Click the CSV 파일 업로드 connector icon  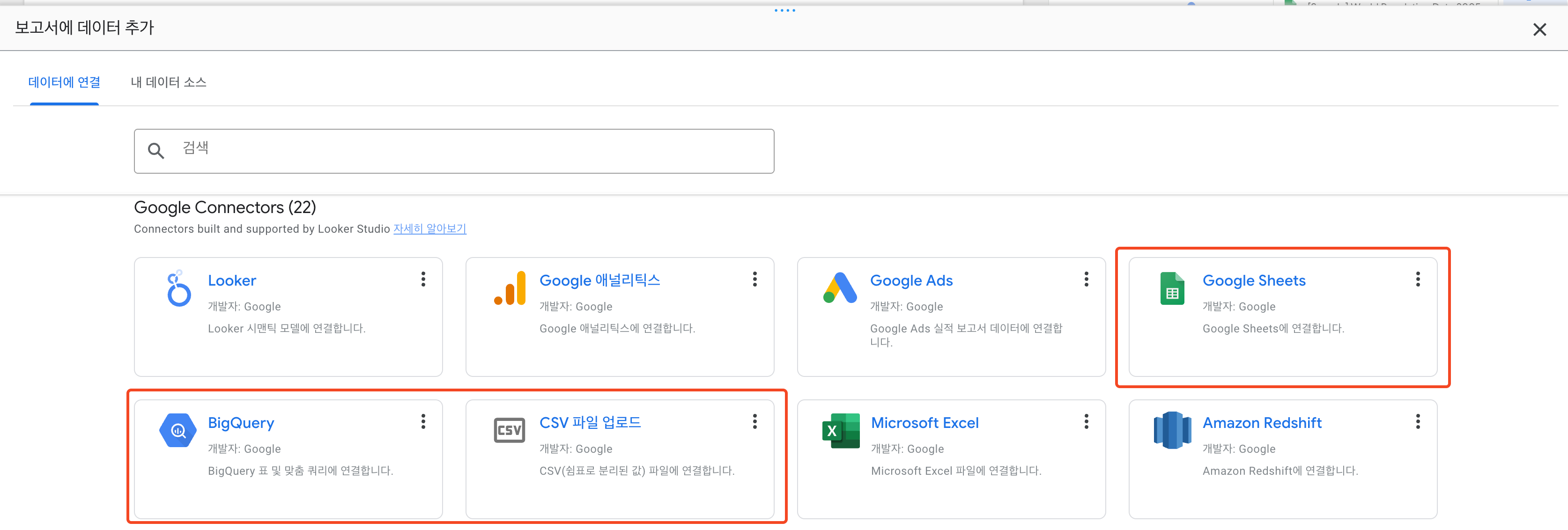pos(510,430)
